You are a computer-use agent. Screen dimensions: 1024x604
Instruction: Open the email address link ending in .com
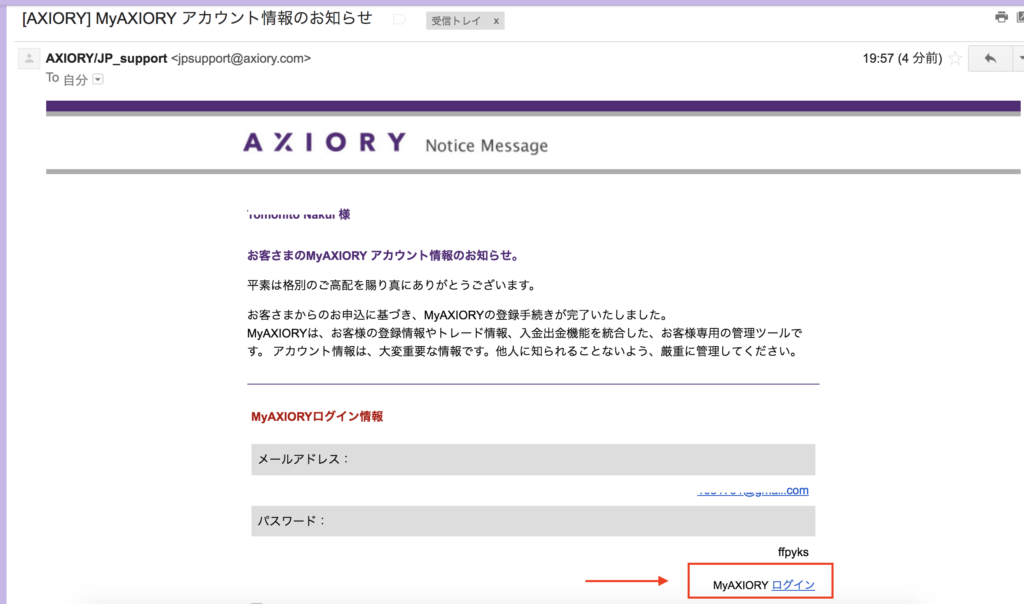(x=753, y=490)
